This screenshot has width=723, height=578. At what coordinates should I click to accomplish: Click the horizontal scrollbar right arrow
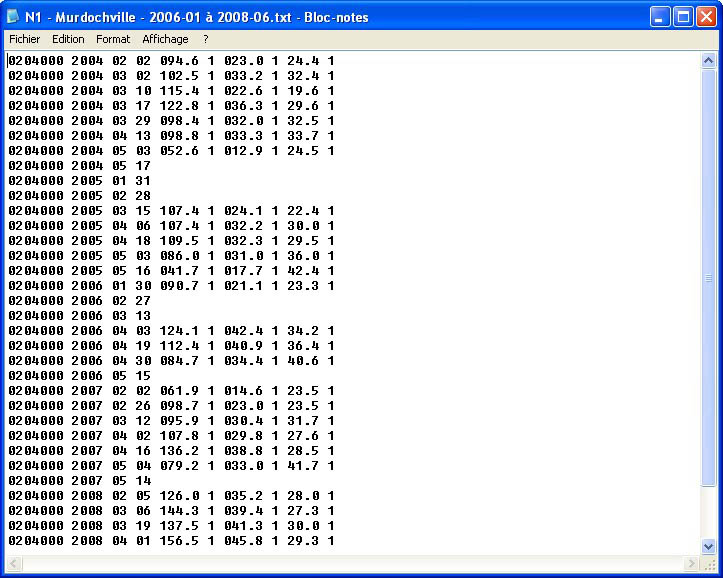pos(691,563)
